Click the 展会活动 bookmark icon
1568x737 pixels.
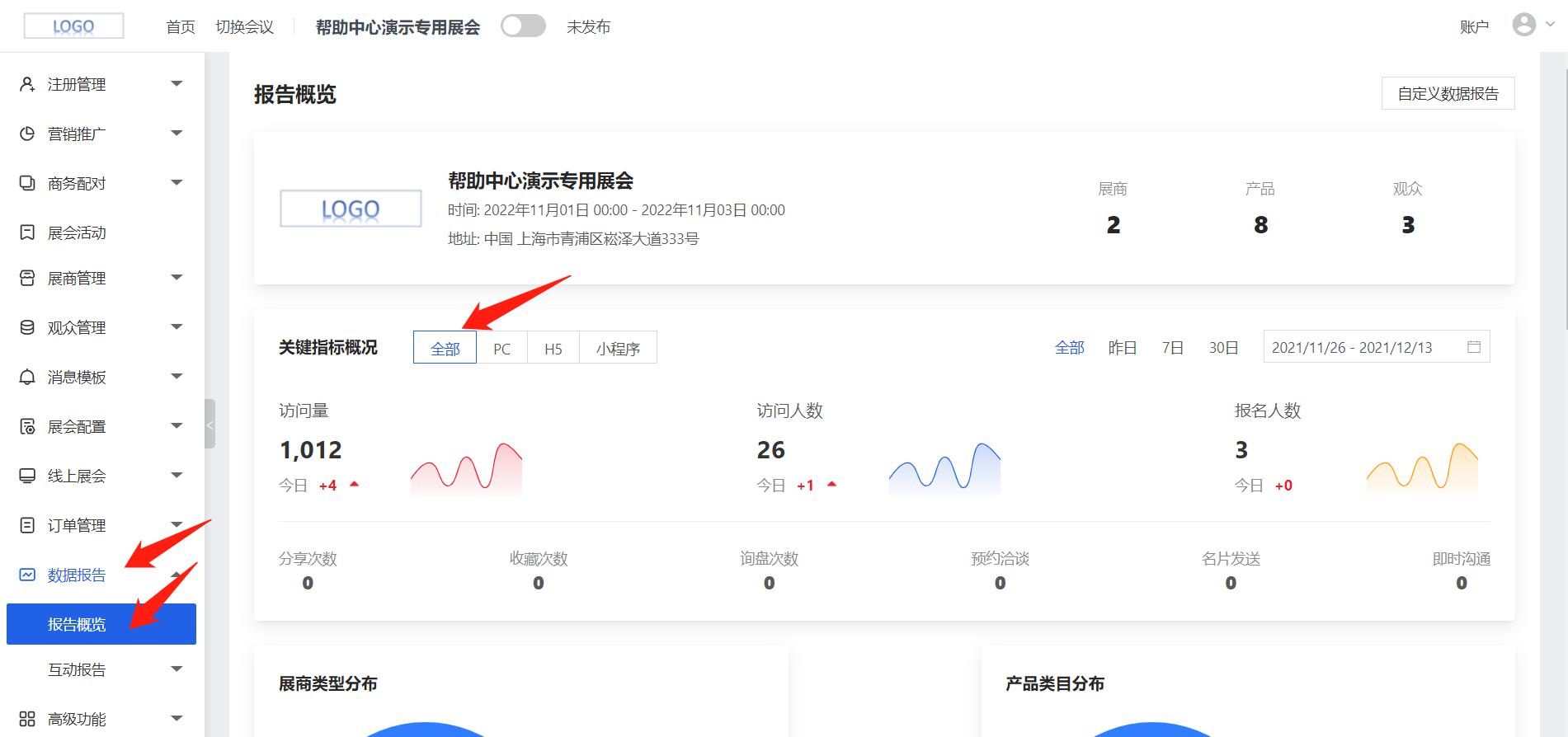27,232
